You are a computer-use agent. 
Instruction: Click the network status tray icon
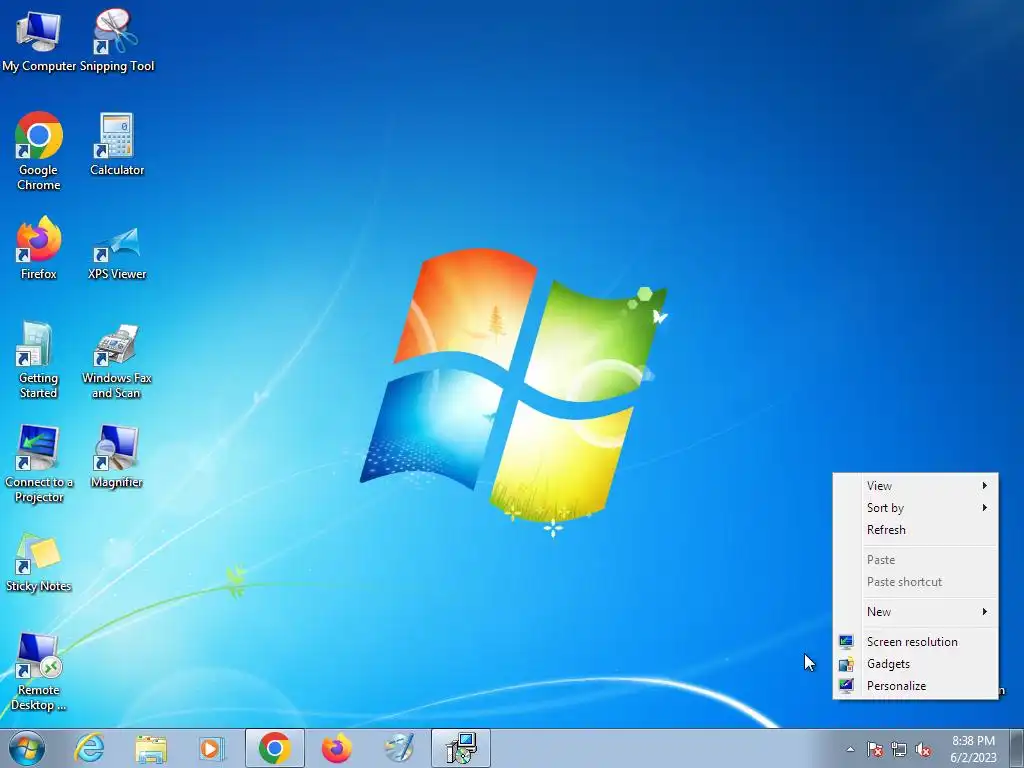(x=899, y=750)
